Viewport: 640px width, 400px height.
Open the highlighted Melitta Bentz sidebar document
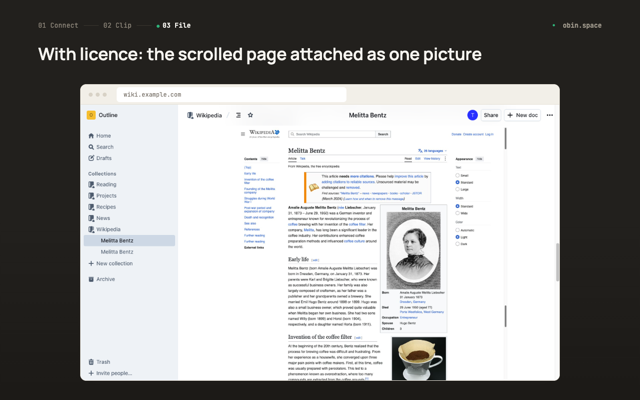129,240
